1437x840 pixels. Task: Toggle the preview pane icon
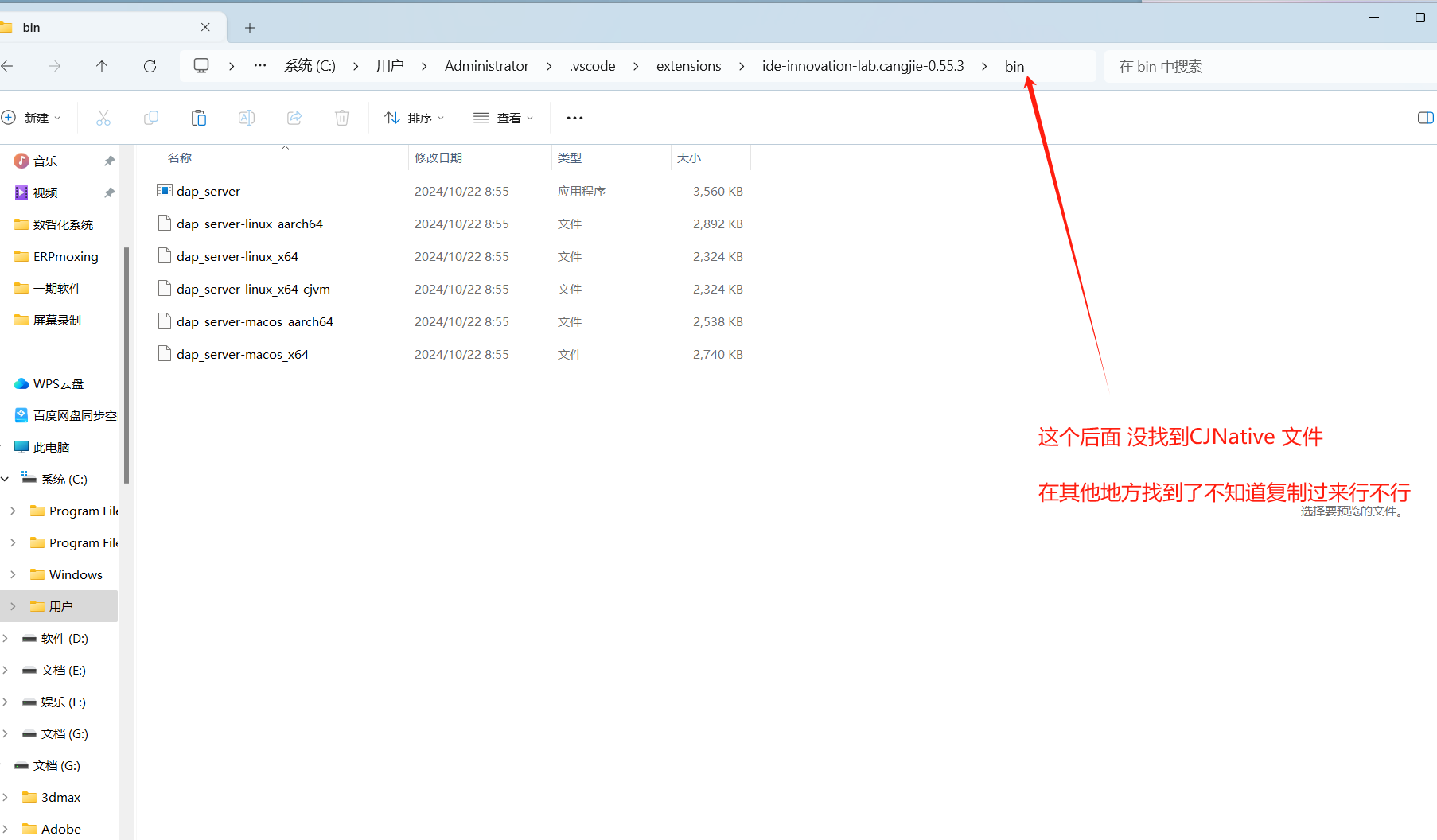1425,118
